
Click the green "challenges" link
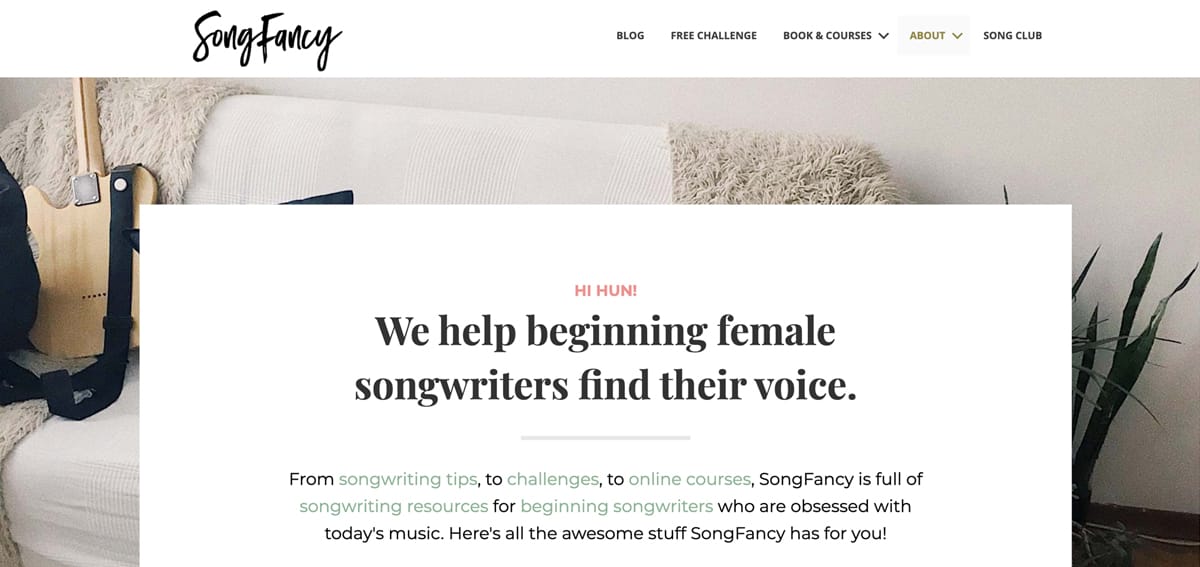coord(552,479)
